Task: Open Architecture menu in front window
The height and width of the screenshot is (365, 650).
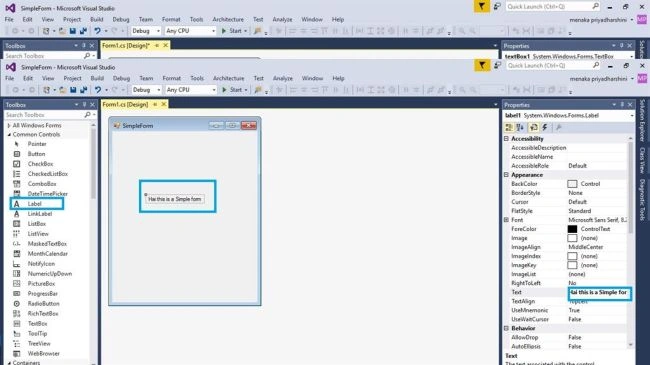Action: 228,78
